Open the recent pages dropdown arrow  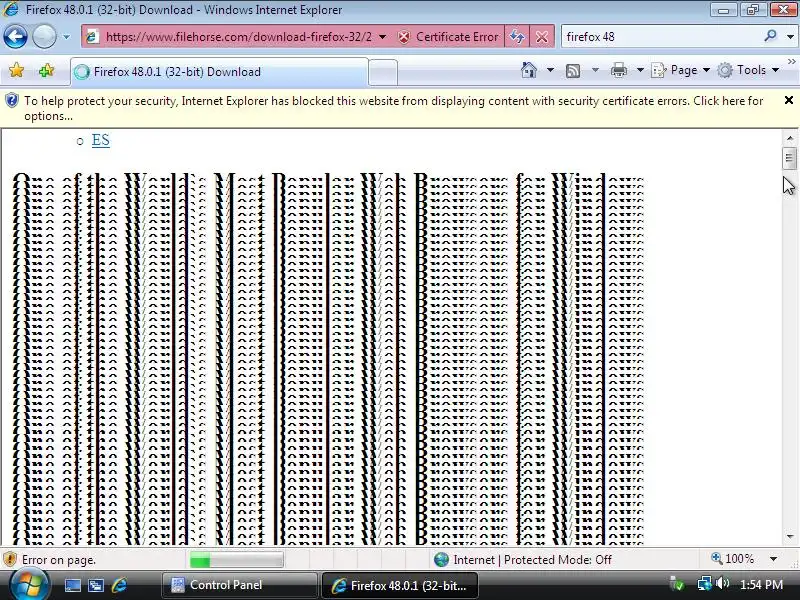66,37
